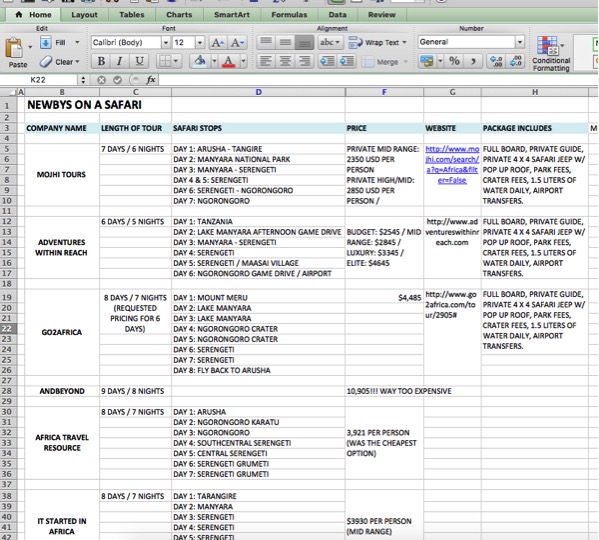Apply percent style number format

coord(454,61)
